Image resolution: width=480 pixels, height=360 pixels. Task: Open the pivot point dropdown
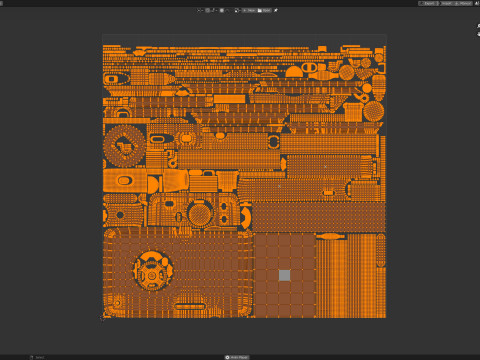200,10
